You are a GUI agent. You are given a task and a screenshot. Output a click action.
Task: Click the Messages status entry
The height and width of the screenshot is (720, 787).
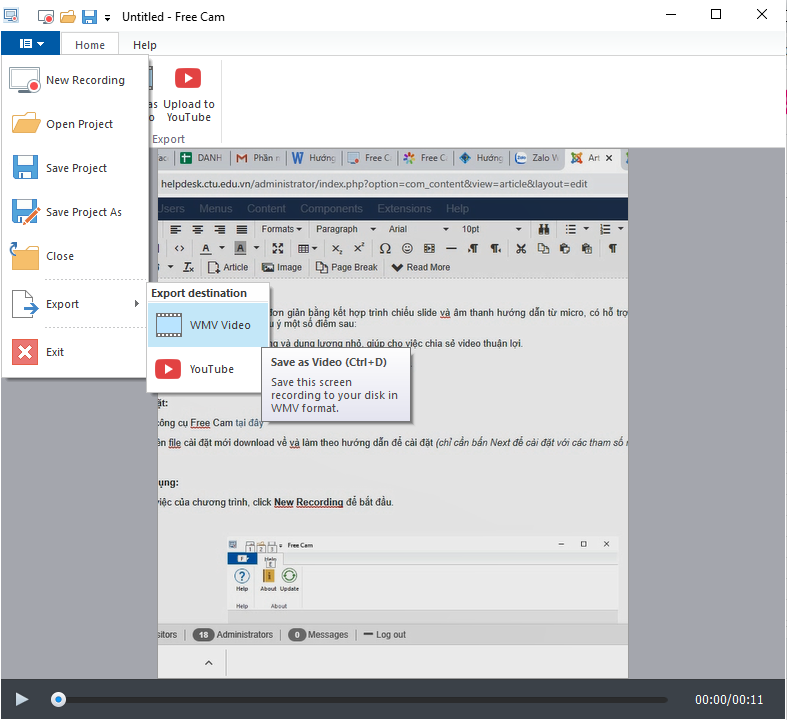tap(318, 635)
